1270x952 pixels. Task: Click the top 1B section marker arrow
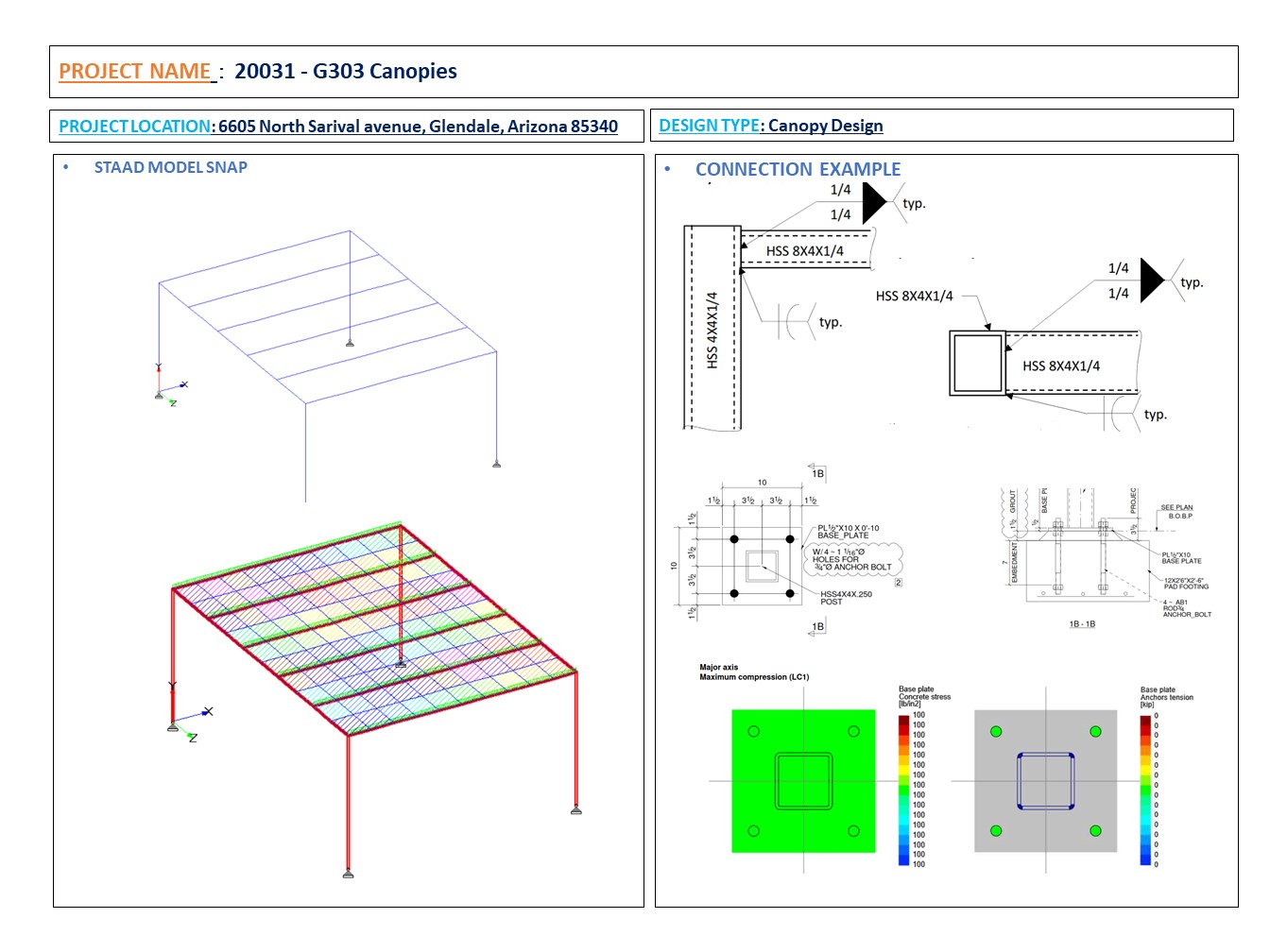(x=816, y=471)
